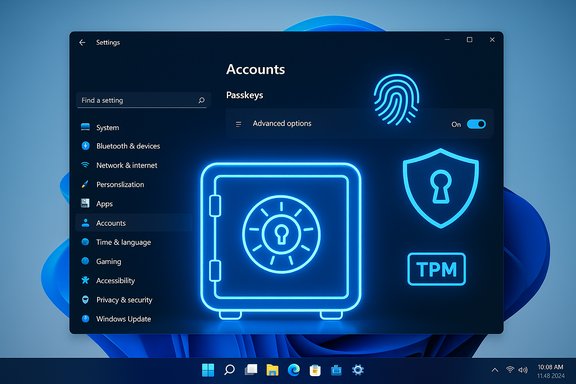Close the Settings window
This screenshot has height=384, width=576.
(x=492, y=40)
